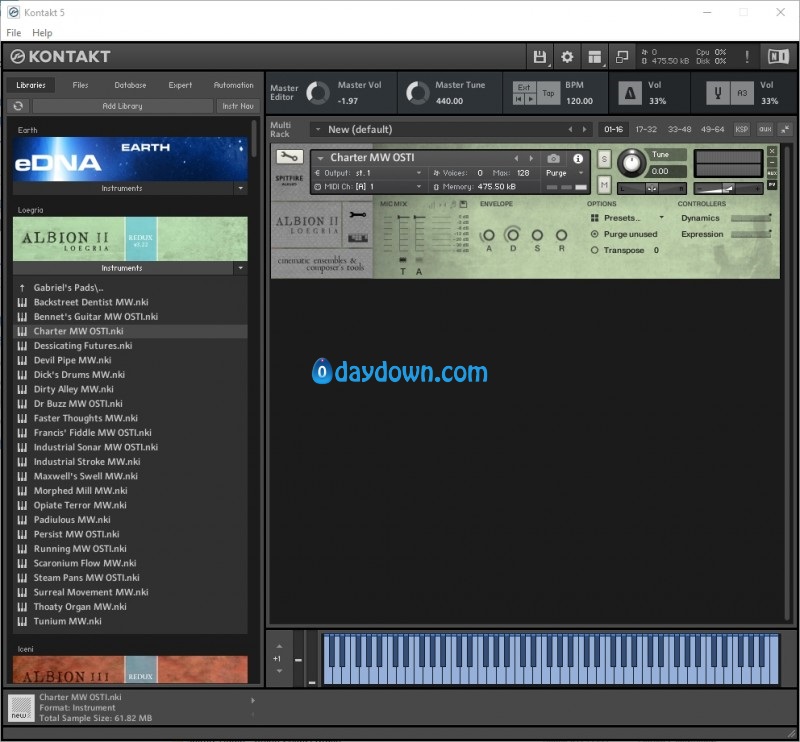
Task: Switch to the Libraries tab
Action: [x=31, y=85]
